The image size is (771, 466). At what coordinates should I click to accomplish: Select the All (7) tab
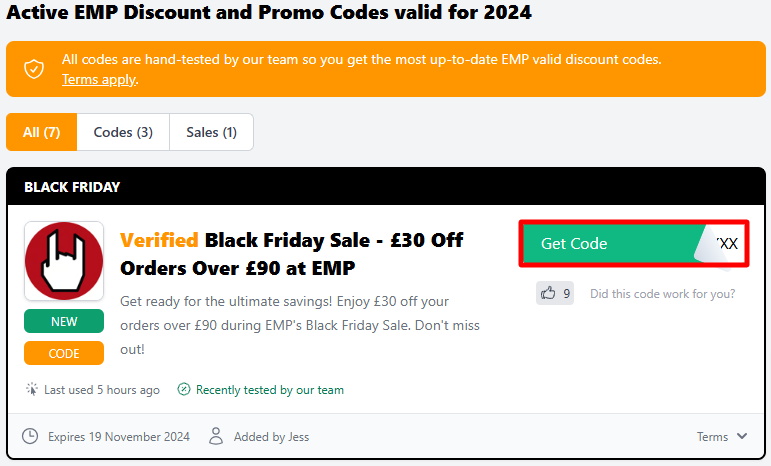pyautogui.click(x=41, y=132)
